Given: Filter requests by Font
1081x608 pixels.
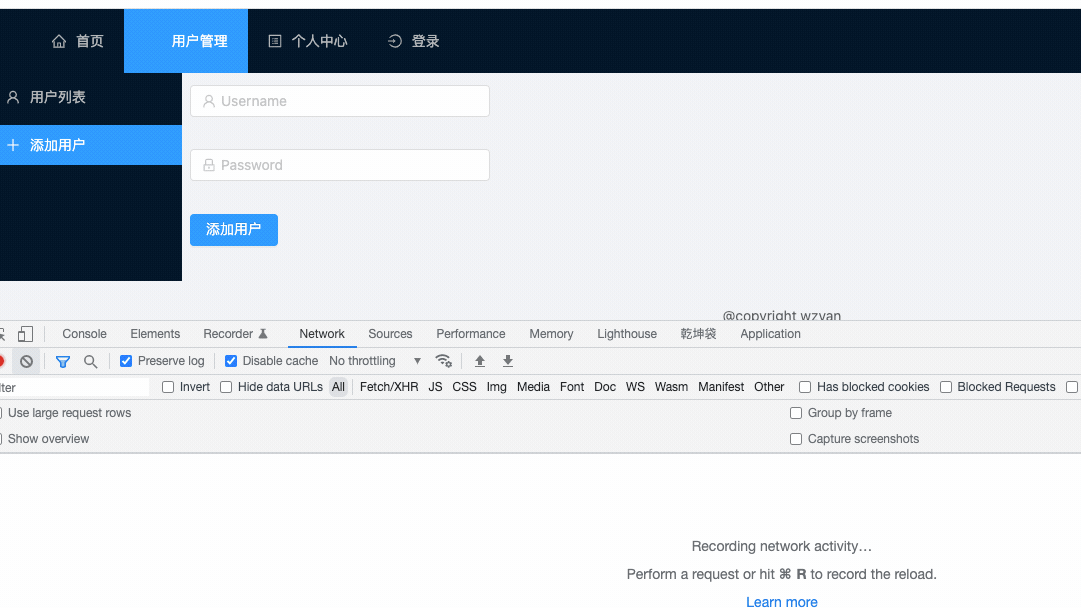Looking at the screenshot, I should pos(572,387).
